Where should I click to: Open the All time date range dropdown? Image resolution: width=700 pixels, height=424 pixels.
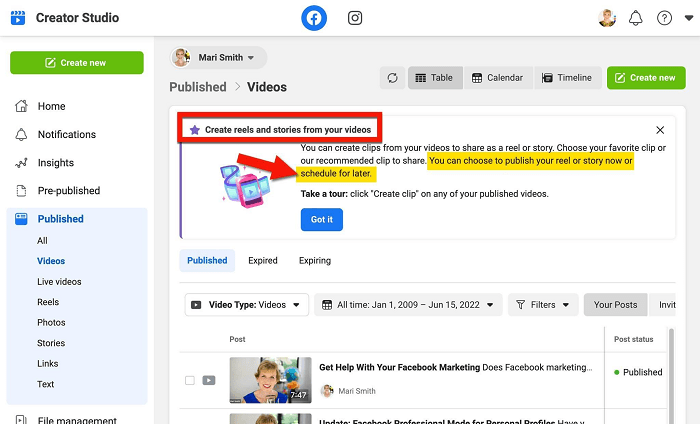(x=408, y=304)
